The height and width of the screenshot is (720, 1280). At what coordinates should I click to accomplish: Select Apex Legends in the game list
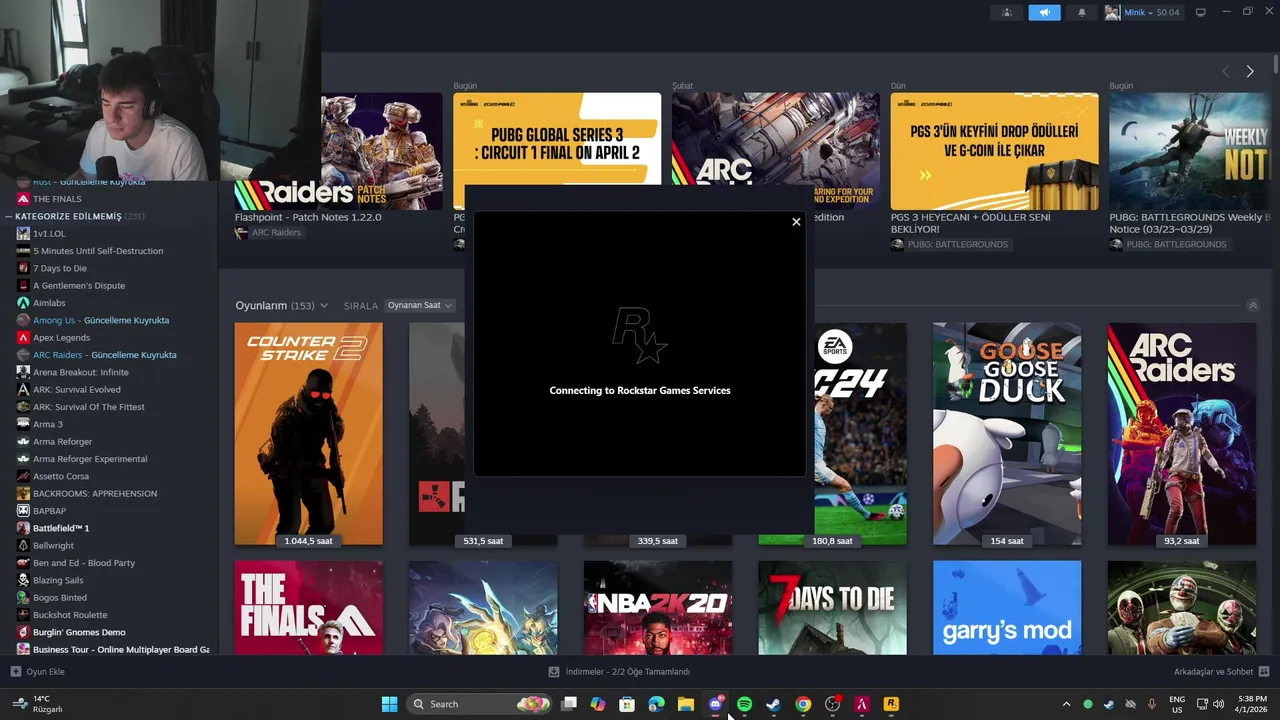[x=61, y=337]
